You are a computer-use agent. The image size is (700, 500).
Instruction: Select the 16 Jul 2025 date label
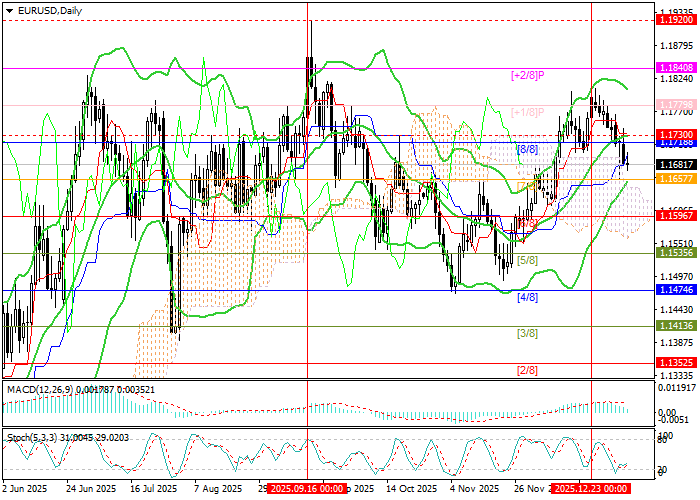[156, 488]
